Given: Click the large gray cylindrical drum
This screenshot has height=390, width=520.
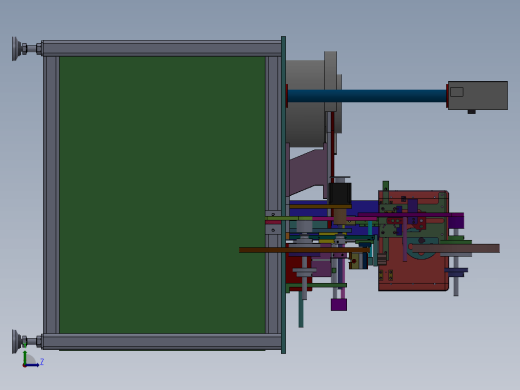Looking at the screenshot, I should [305, 103].
